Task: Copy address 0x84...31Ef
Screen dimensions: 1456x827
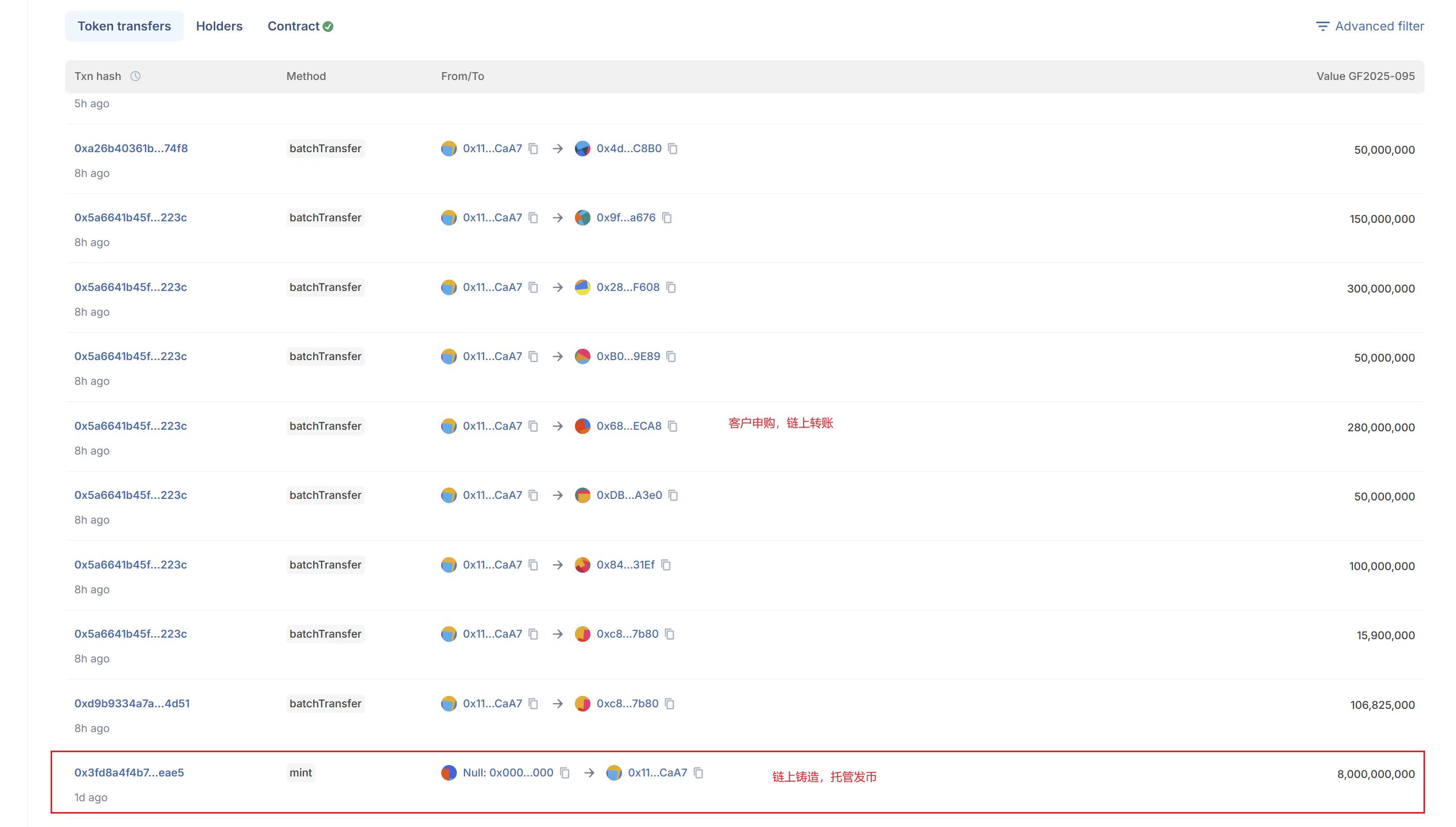Action: click(666, 565)
